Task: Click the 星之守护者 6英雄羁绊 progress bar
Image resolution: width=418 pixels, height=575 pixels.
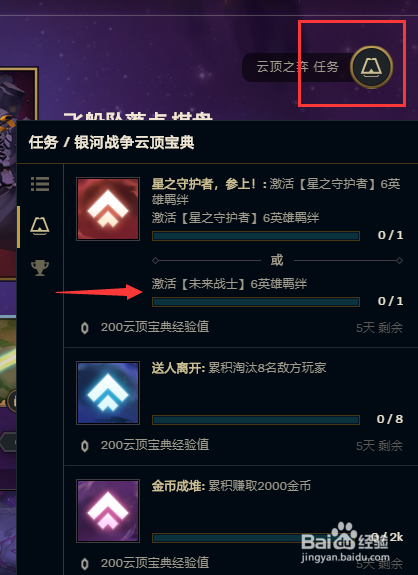Action: click(256, 236)
